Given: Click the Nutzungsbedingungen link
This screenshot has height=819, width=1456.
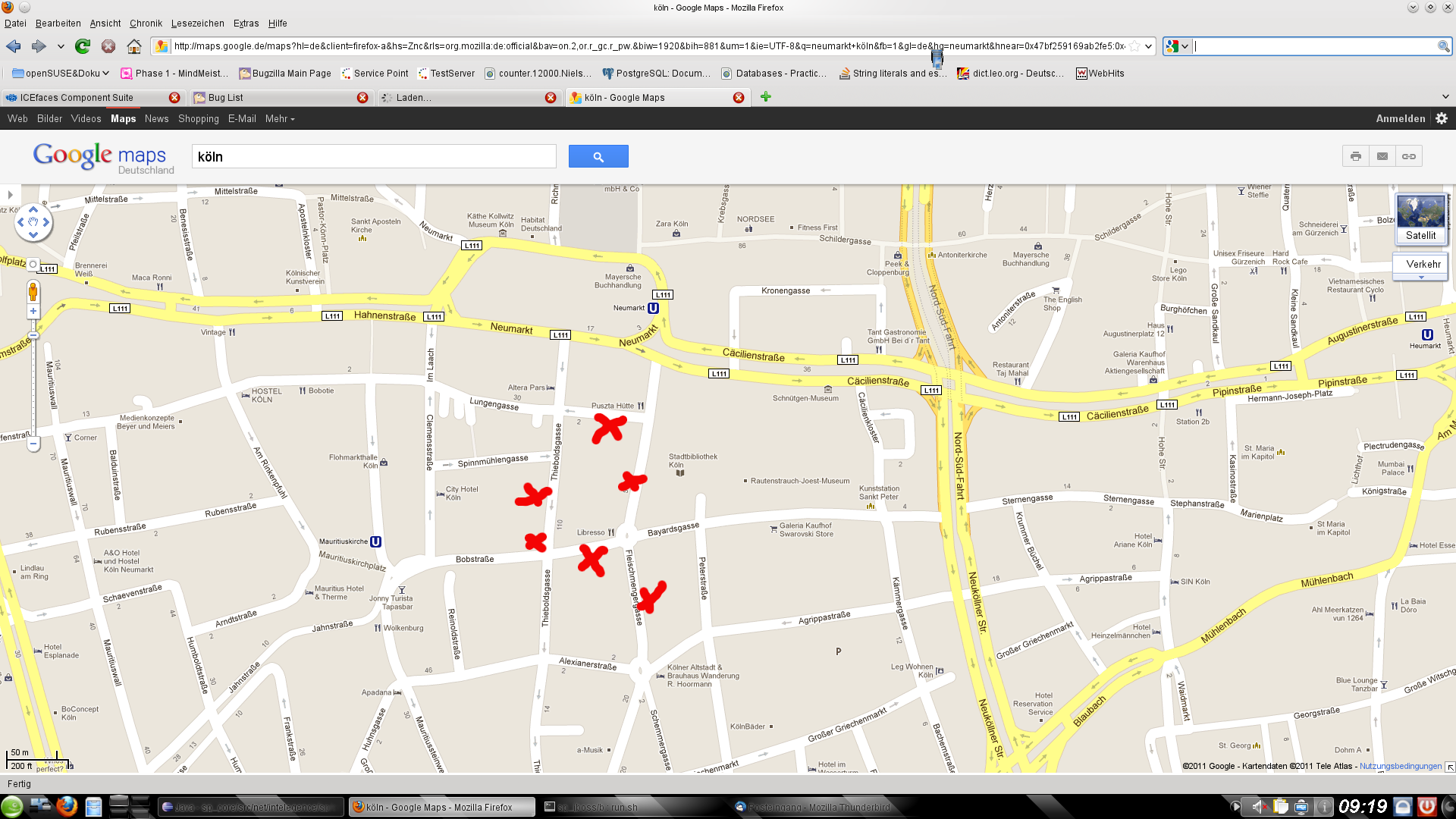Looking at the screenshot, I should click(1401, 766).
